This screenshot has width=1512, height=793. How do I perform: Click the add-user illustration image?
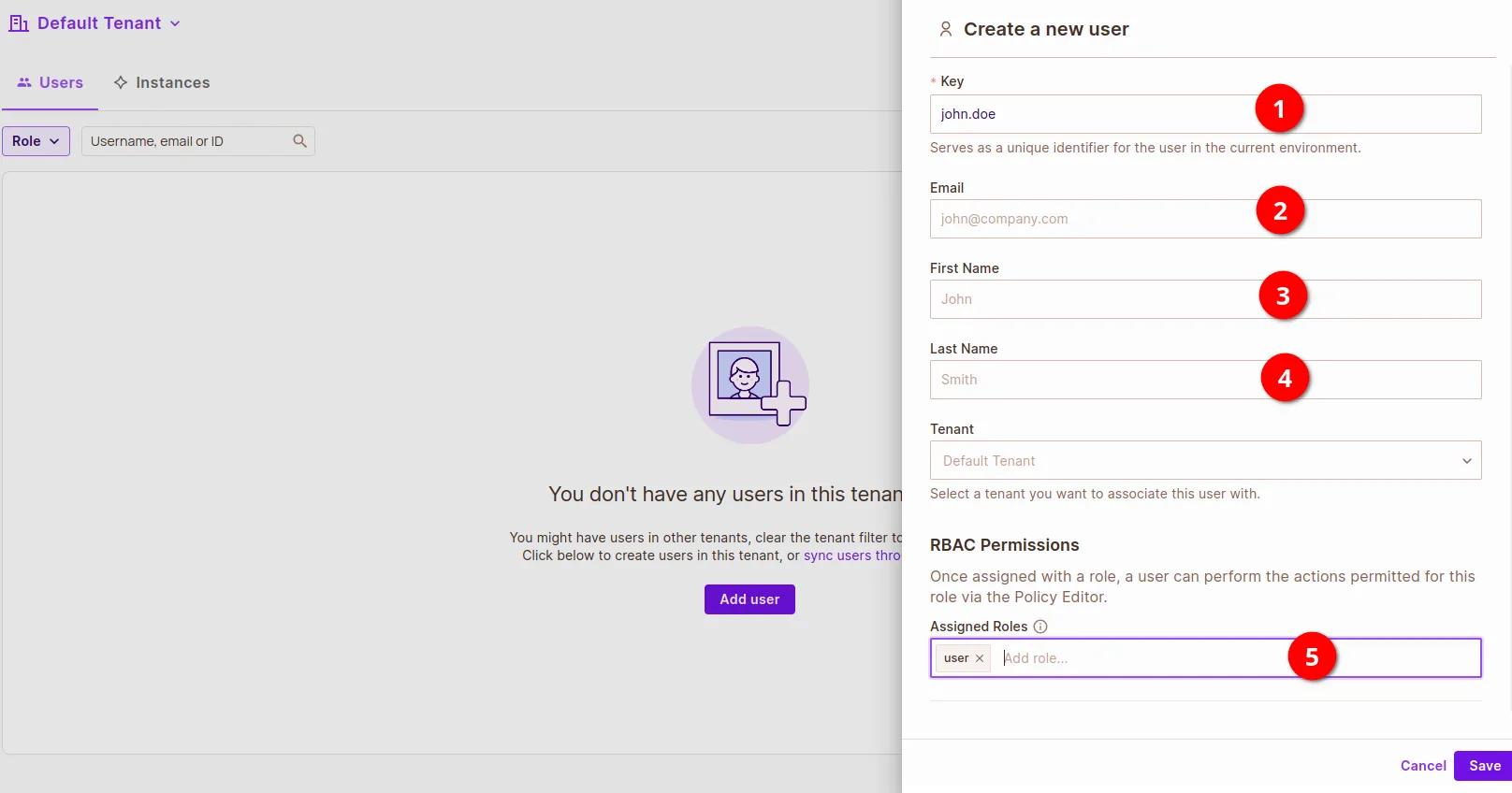pyautogui.click(x=749, y=385)
